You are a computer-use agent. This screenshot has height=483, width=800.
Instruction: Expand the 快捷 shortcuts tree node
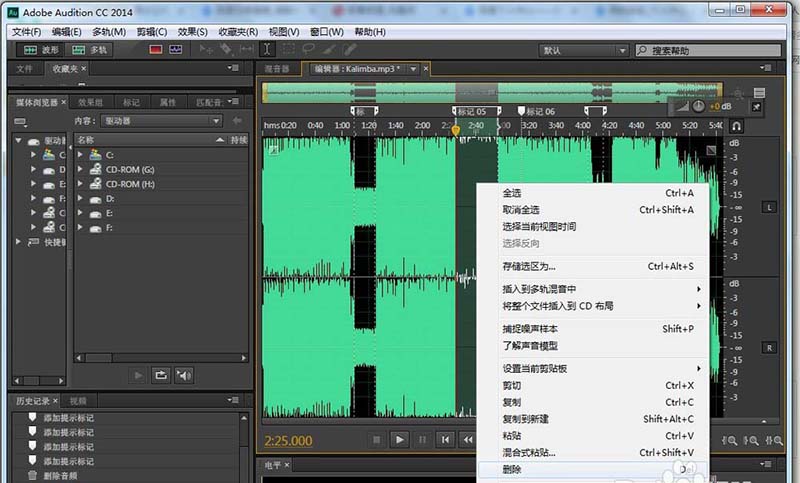coord(18,242)
